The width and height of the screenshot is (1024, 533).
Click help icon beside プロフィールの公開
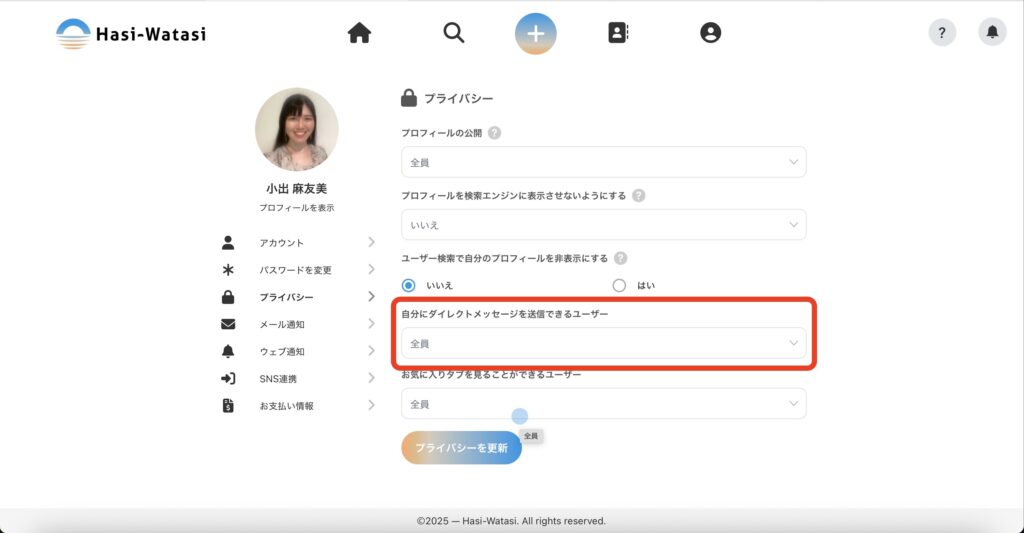494,133
